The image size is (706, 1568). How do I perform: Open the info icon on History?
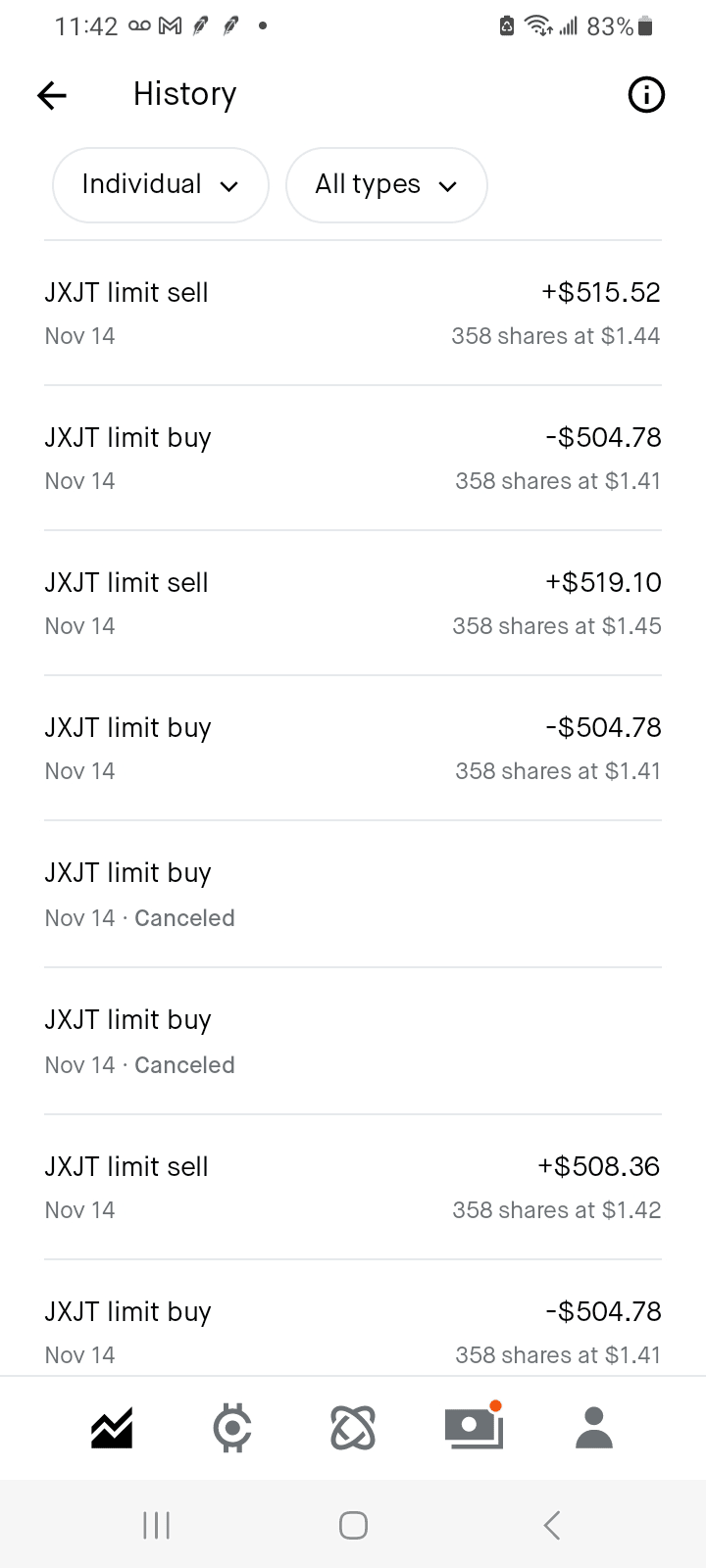point(645,95)
